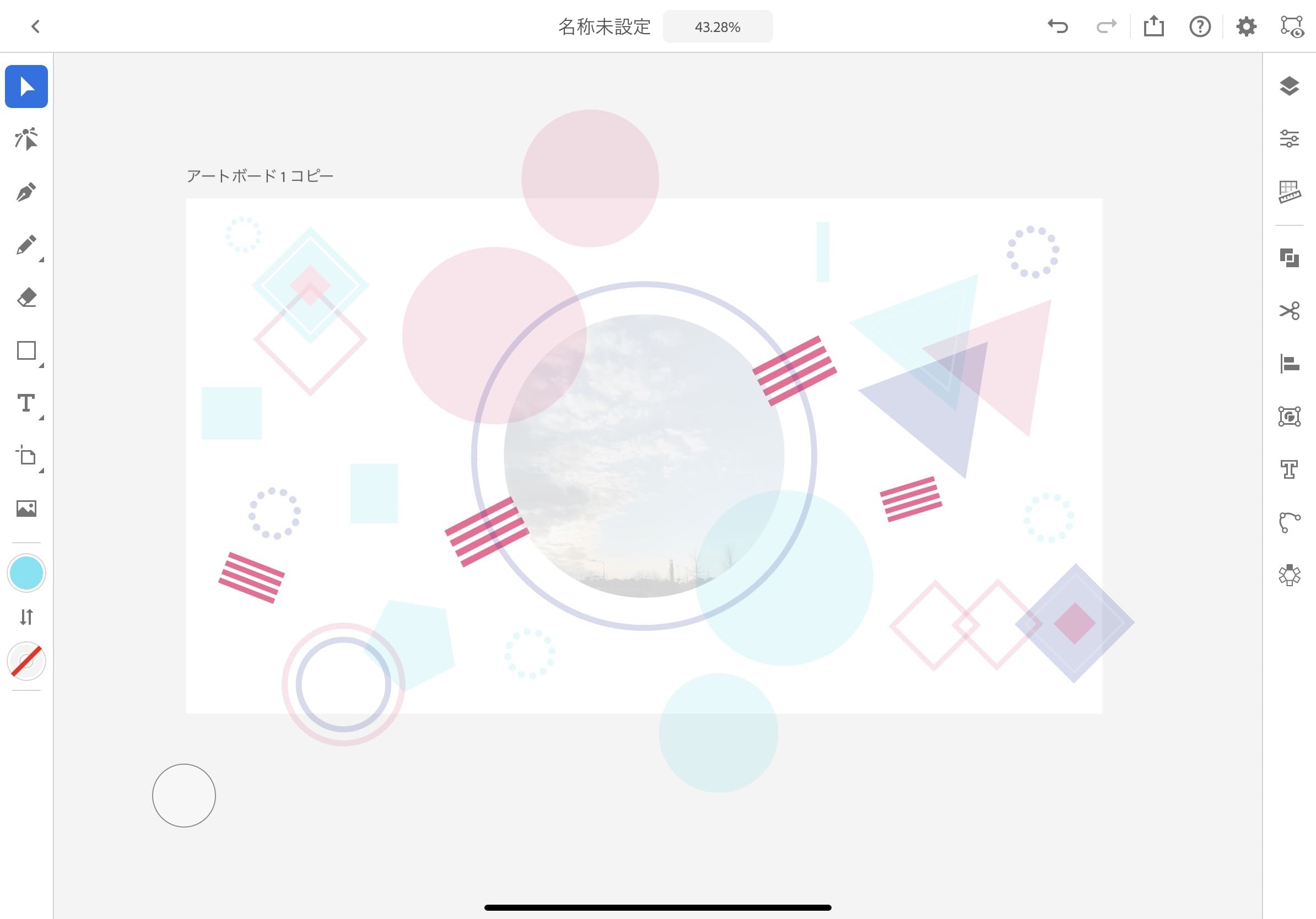Screen dimensions: 1316x919
Task: Open the Type properties panel
Action: pos(1289,469)
